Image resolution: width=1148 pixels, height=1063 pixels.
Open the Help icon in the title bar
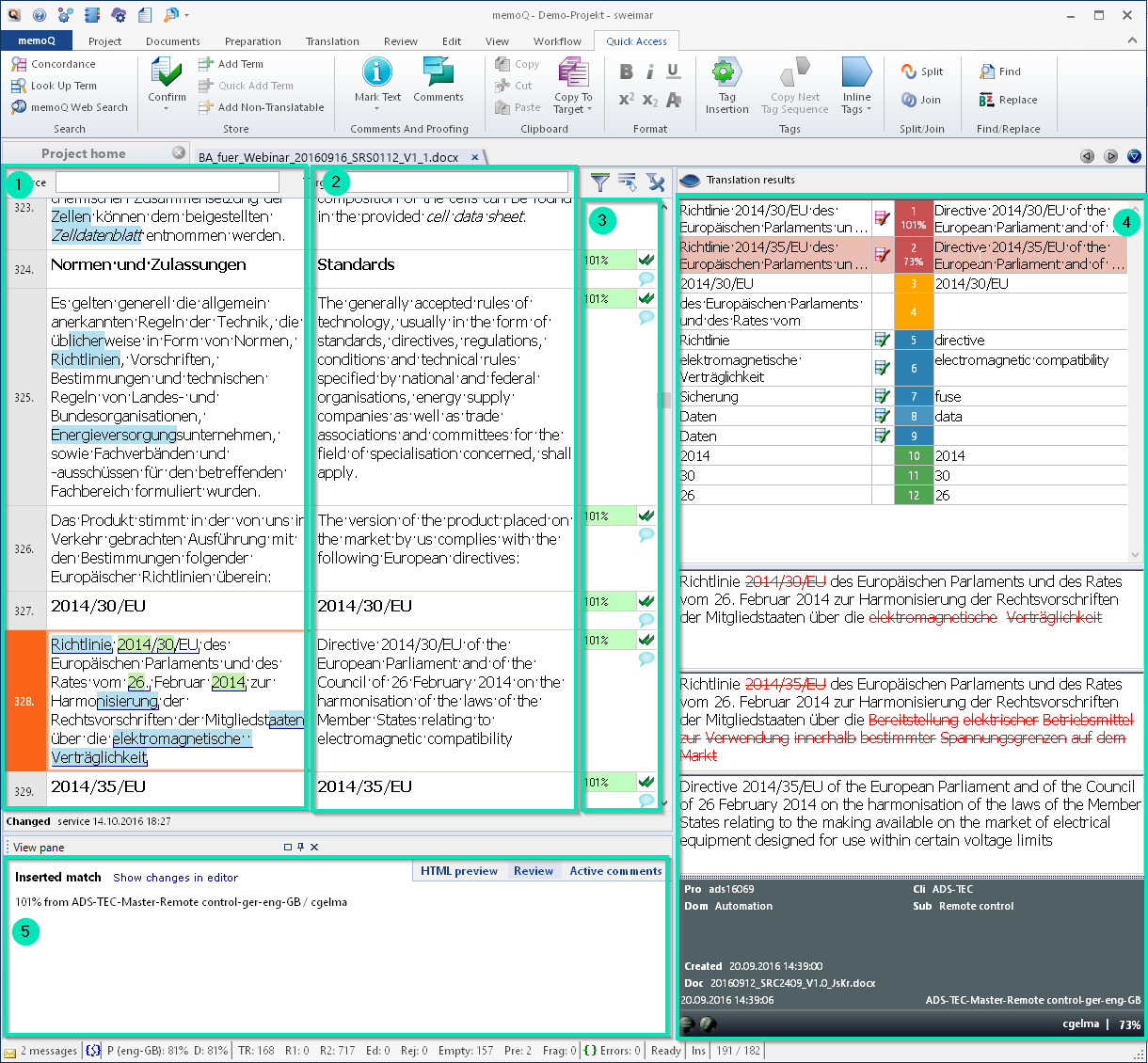click(x=40, y=15)
